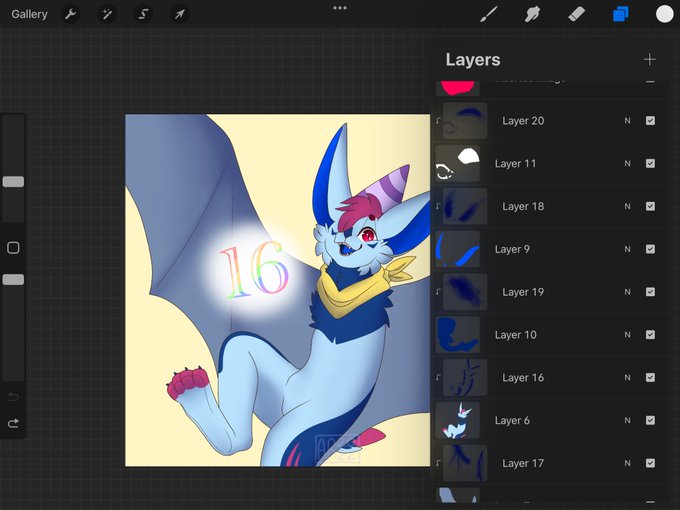Open blend mode N for Layer 18
Viewport: 680px width, 510px height.
tap(628, 206)
